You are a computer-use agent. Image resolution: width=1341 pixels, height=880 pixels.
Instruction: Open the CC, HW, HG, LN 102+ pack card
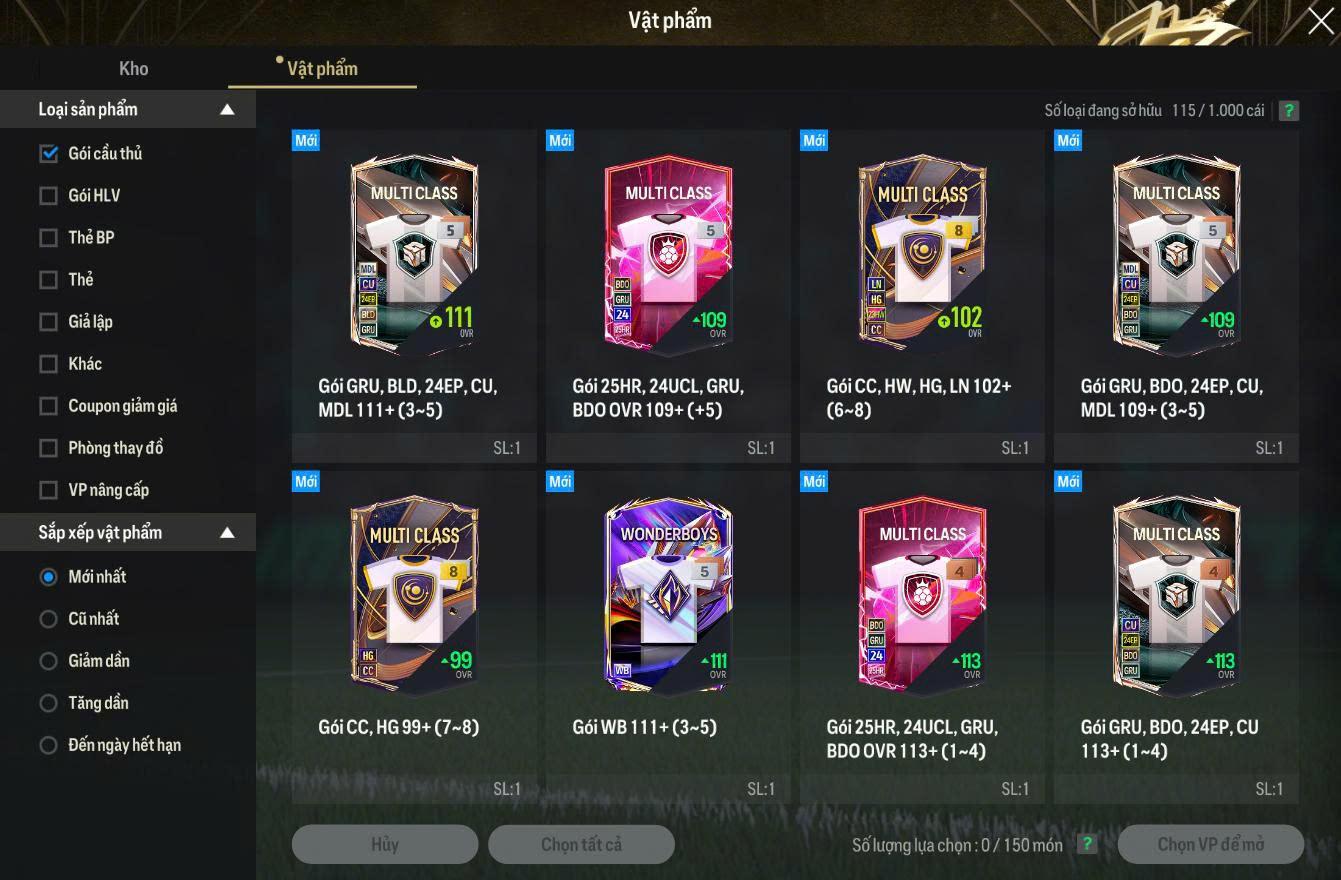(922, 295)
